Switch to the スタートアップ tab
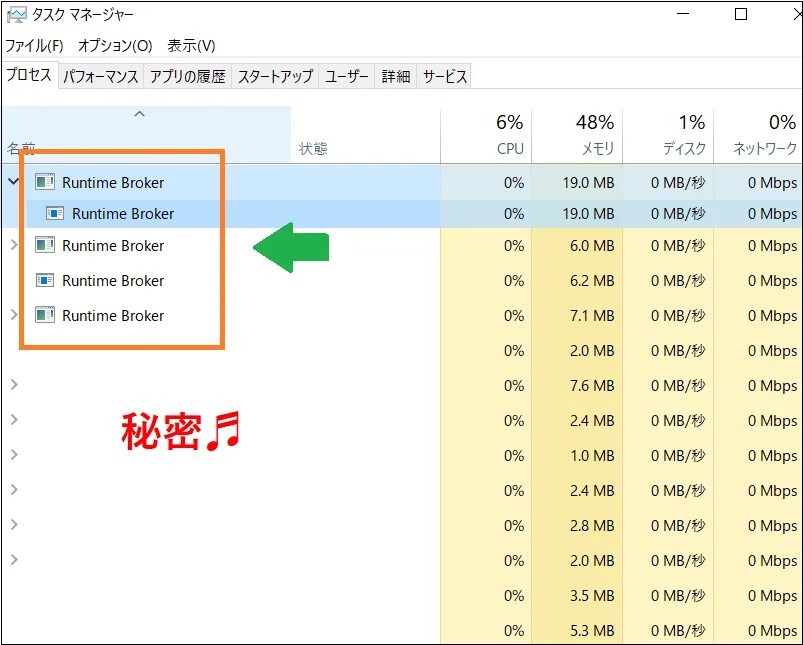The width and height of the screenshot is (803, 645). pos(275,76)
